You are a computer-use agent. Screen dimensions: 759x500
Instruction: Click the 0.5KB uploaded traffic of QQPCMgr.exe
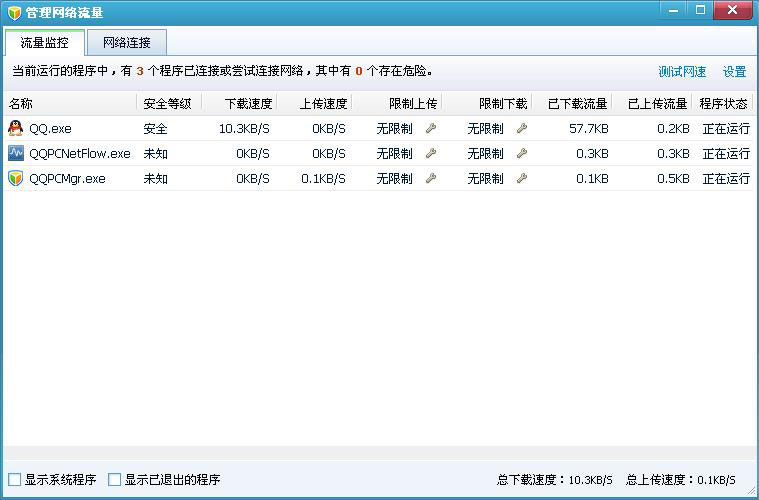[673, 179]
